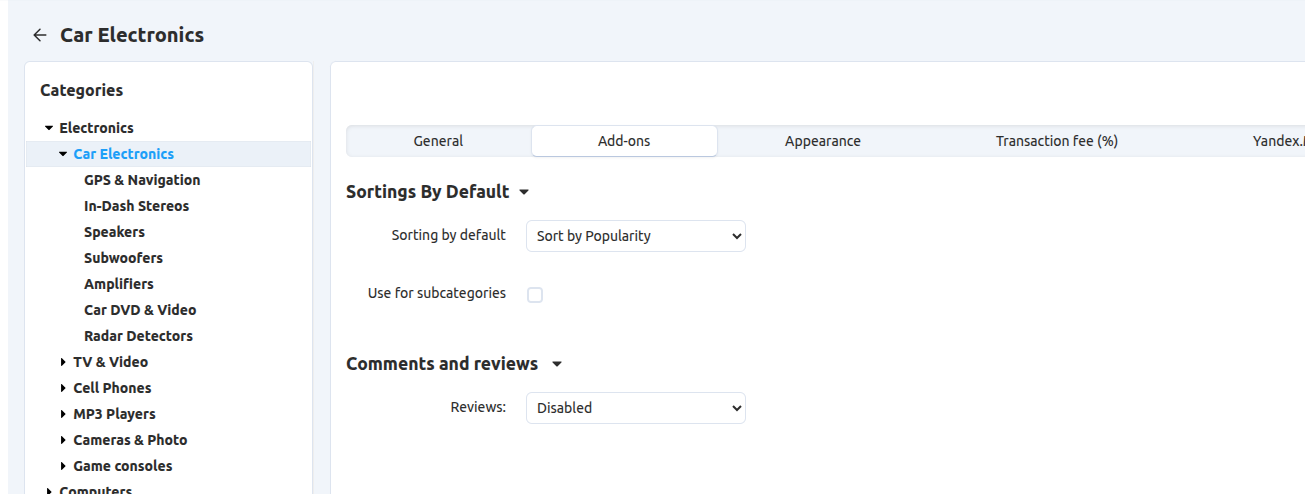Screen dimensions: 1305x494
Task: Open the Sorting by default dropdown
Action: (635, 236)
